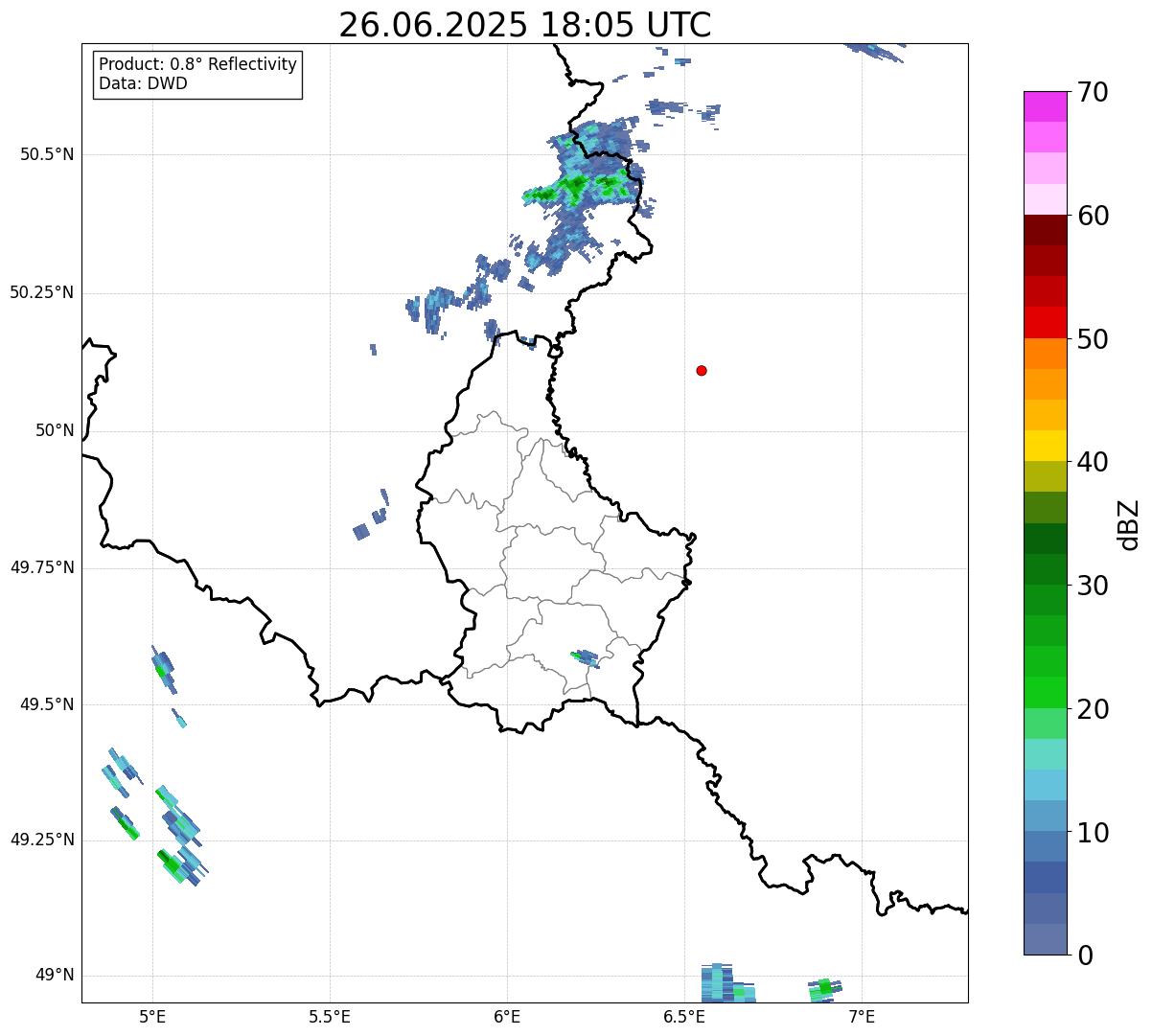This screenshot has height=1036, width=1152.
Task: Click the colorbar tick label 30
Action: tap(1094, 586)
